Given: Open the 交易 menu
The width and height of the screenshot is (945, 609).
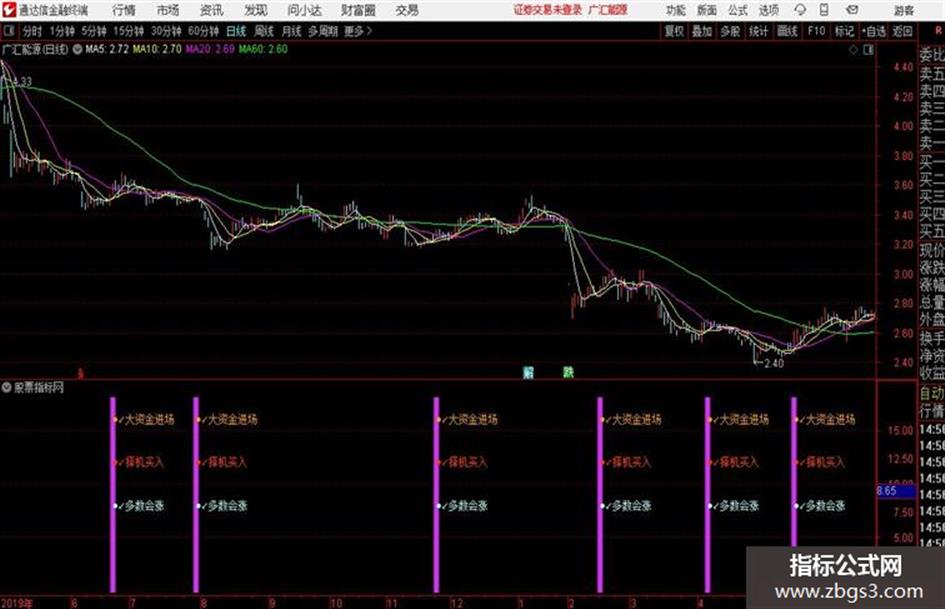Looking at the screenshot, I should pyautogui.click(x=407, y=10).
